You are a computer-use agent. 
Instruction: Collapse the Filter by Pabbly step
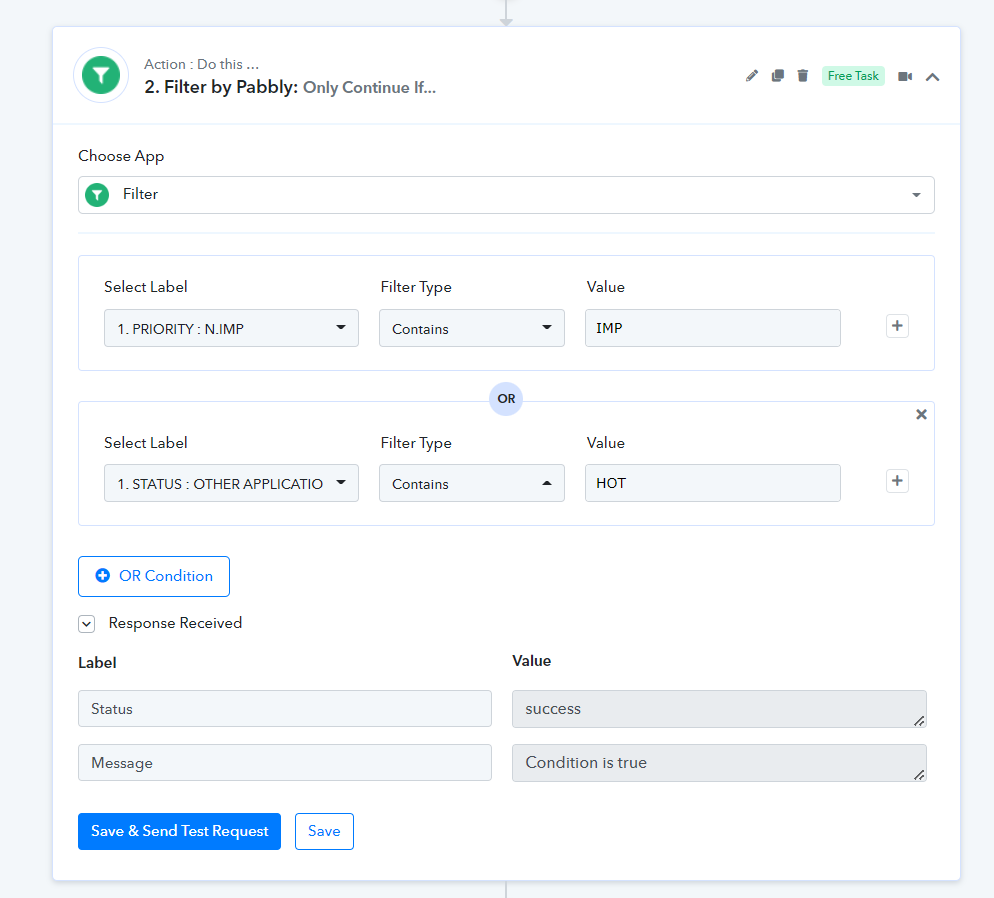click(x=933, y=77)
